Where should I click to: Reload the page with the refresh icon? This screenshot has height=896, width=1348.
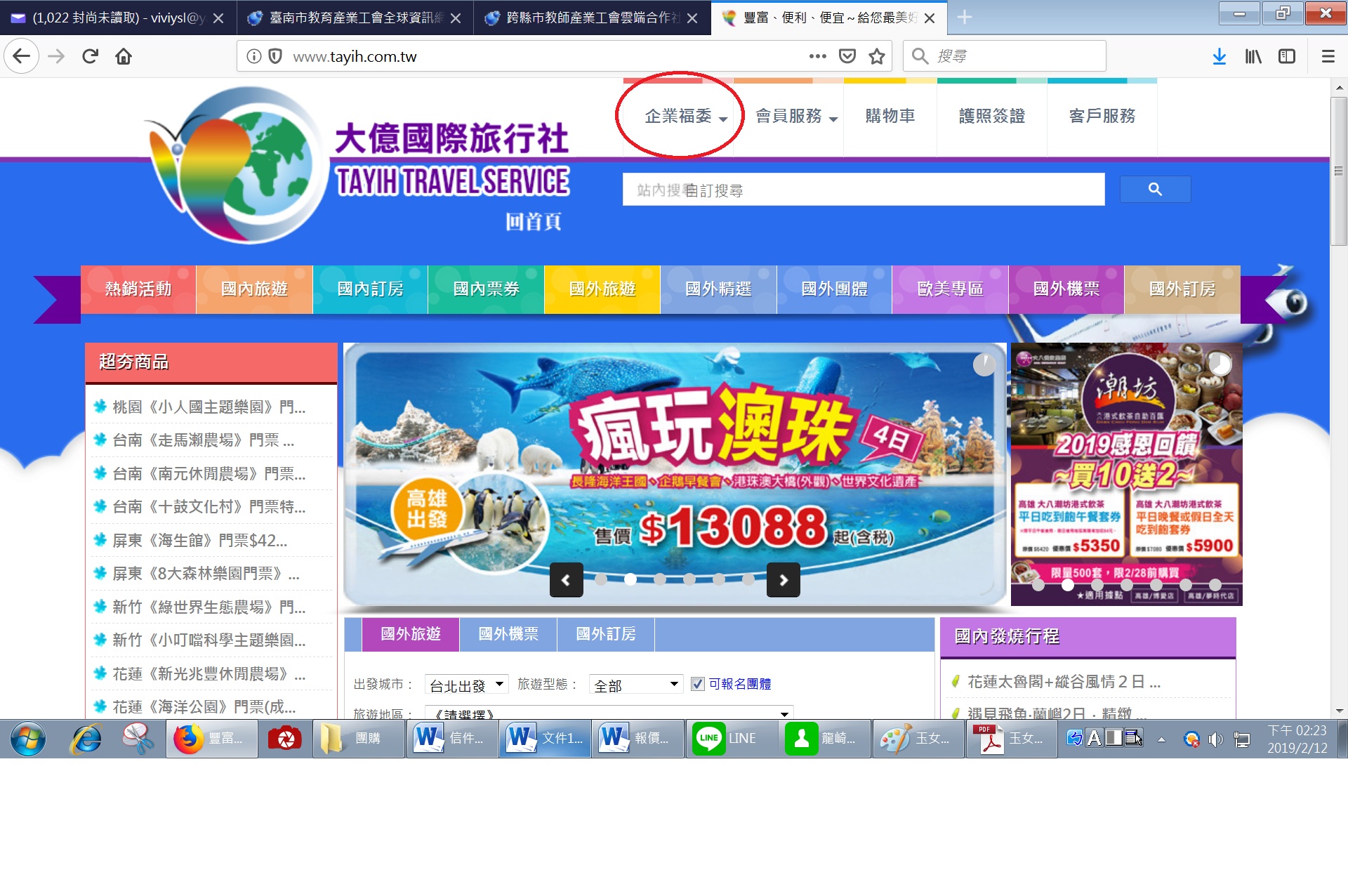click(90, 56)
